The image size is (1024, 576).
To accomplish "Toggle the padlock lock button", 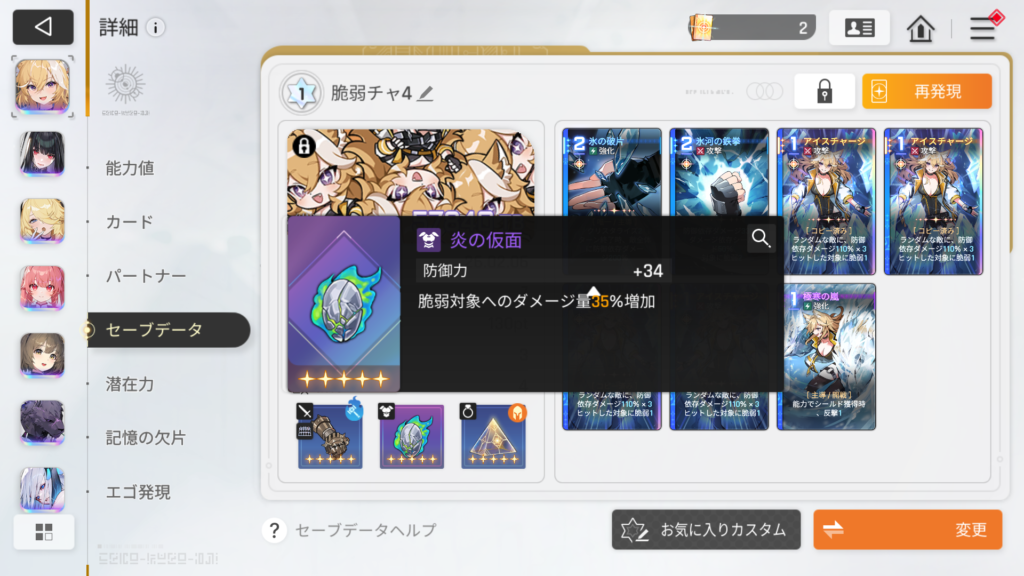I will tap(824, 91).
